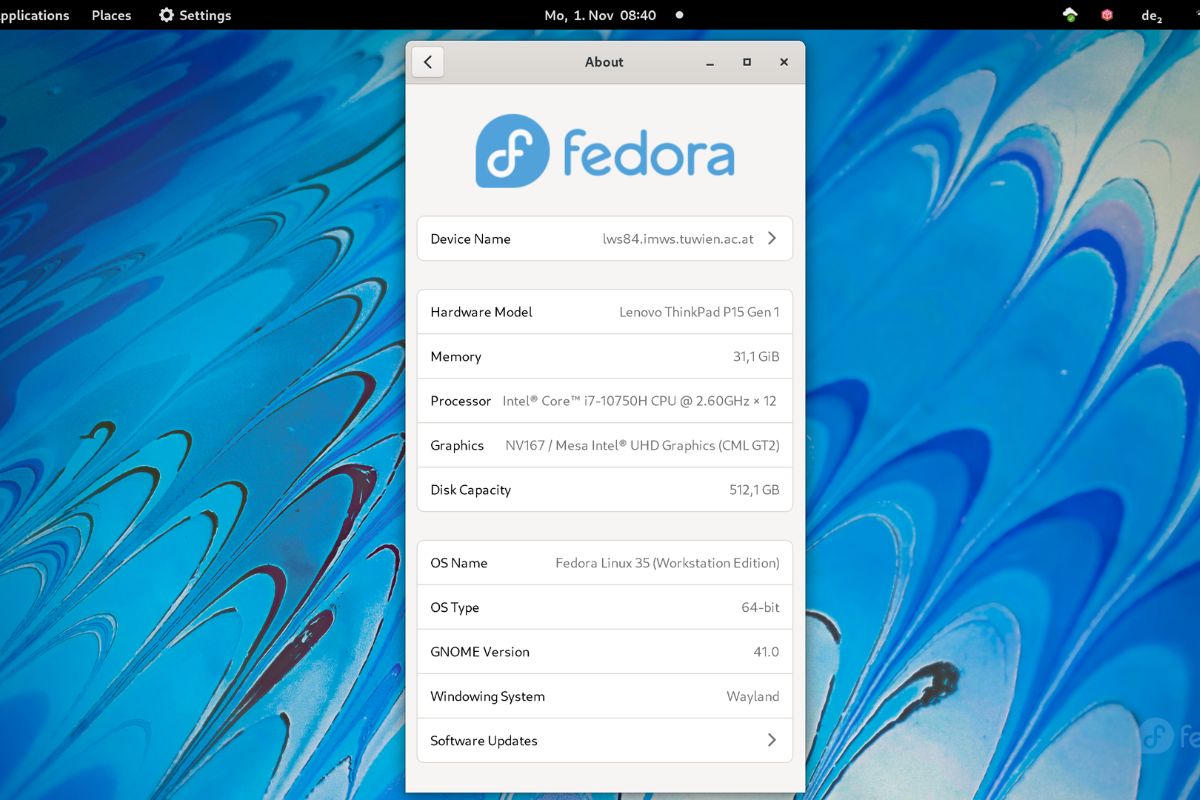Open the Device Name row chevron
This screenshot has height=800, width=1200.
coord(772,239)
